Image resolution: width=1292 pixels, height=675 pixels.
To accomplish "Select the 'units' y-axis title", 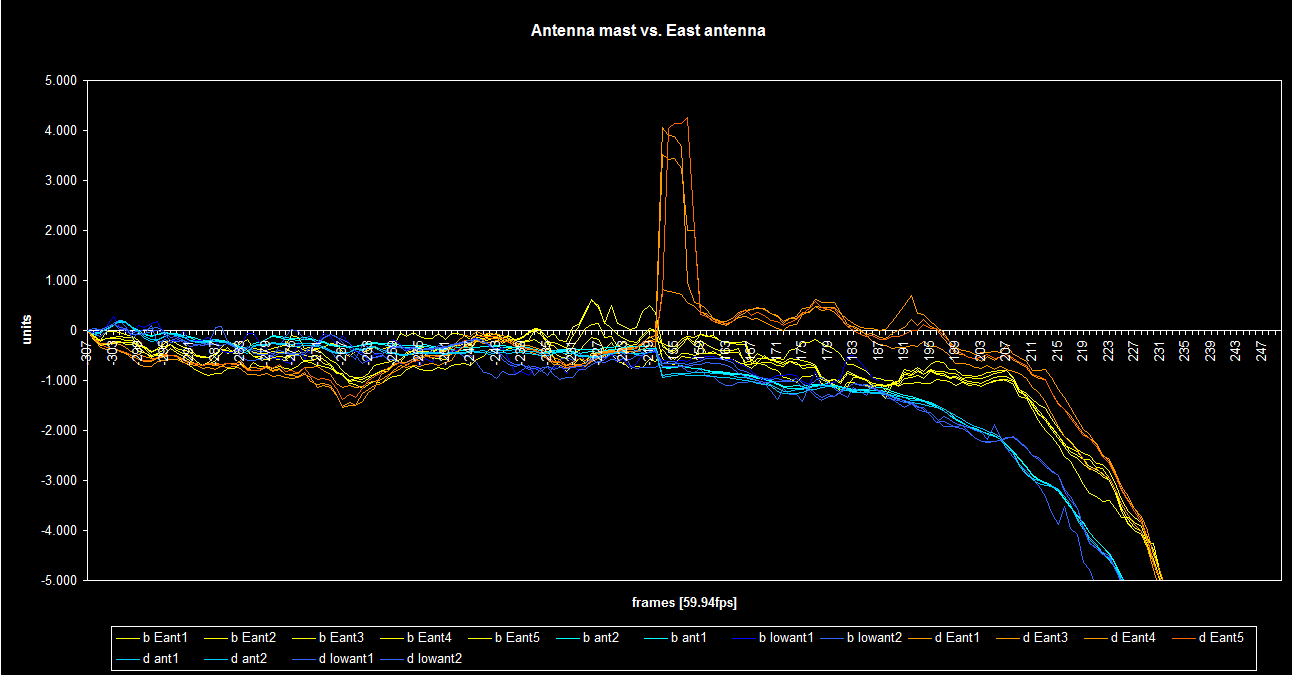I will point(29,331).
